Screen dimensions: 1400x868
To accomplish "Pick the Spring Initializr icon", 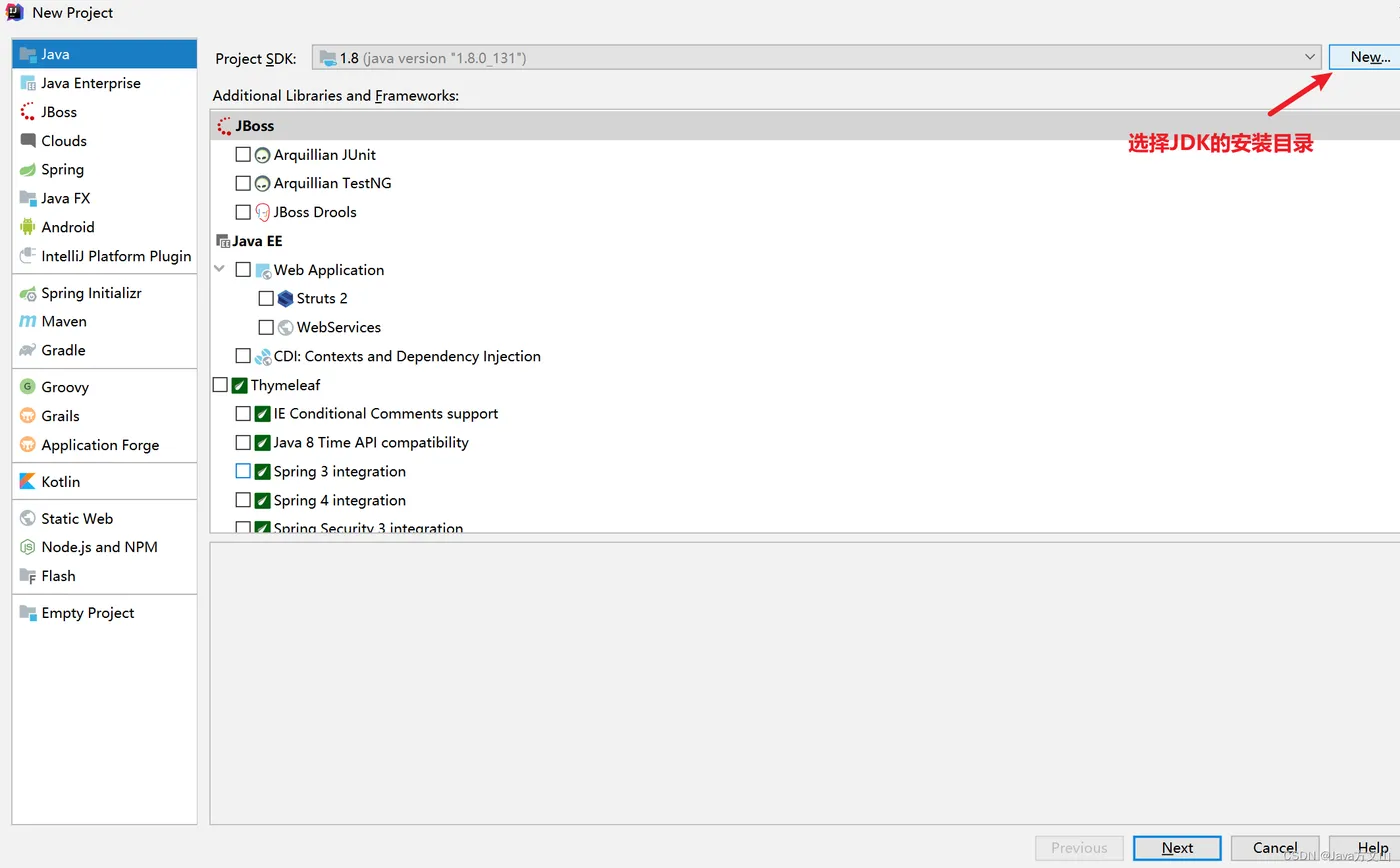I will (28, 293).
